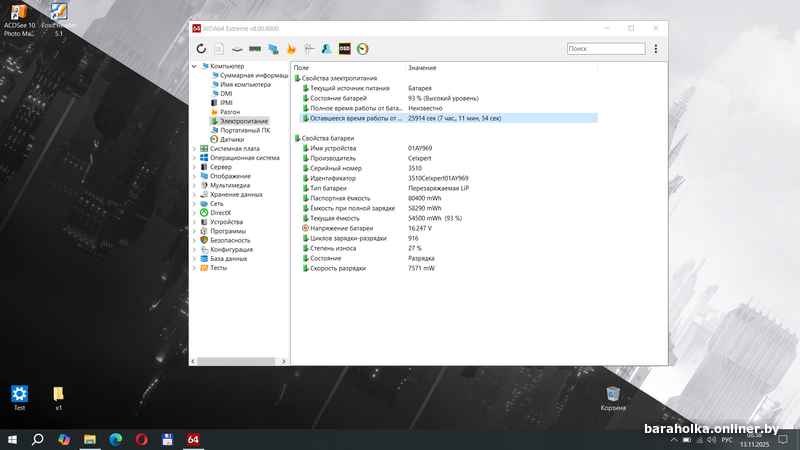Open the user profile toolbar icon

[x=326, y=48]
